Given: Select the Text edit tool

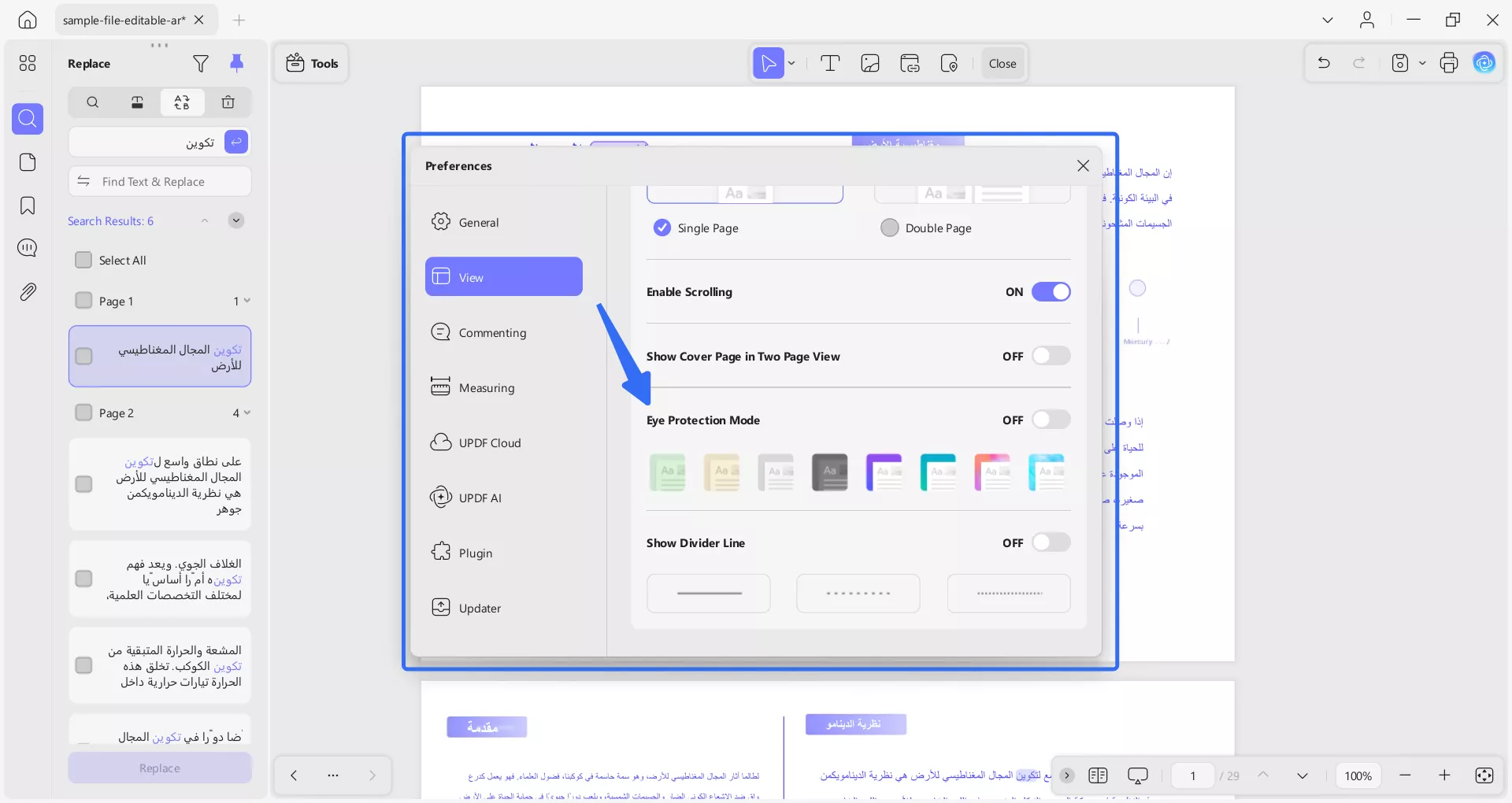Looking at the screenshot, I should [830, 64].
